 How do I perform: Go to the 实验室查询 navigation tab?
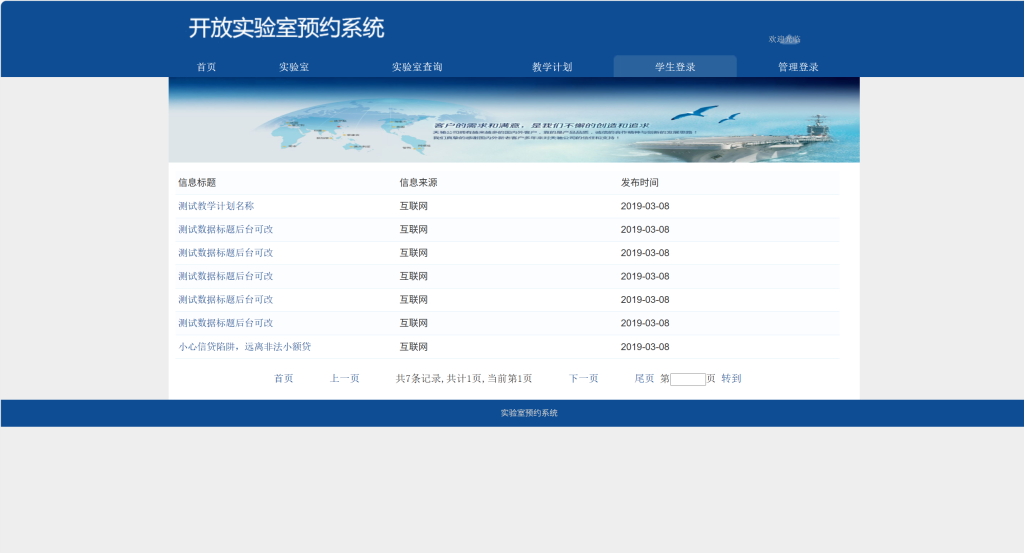pos(417,67)
